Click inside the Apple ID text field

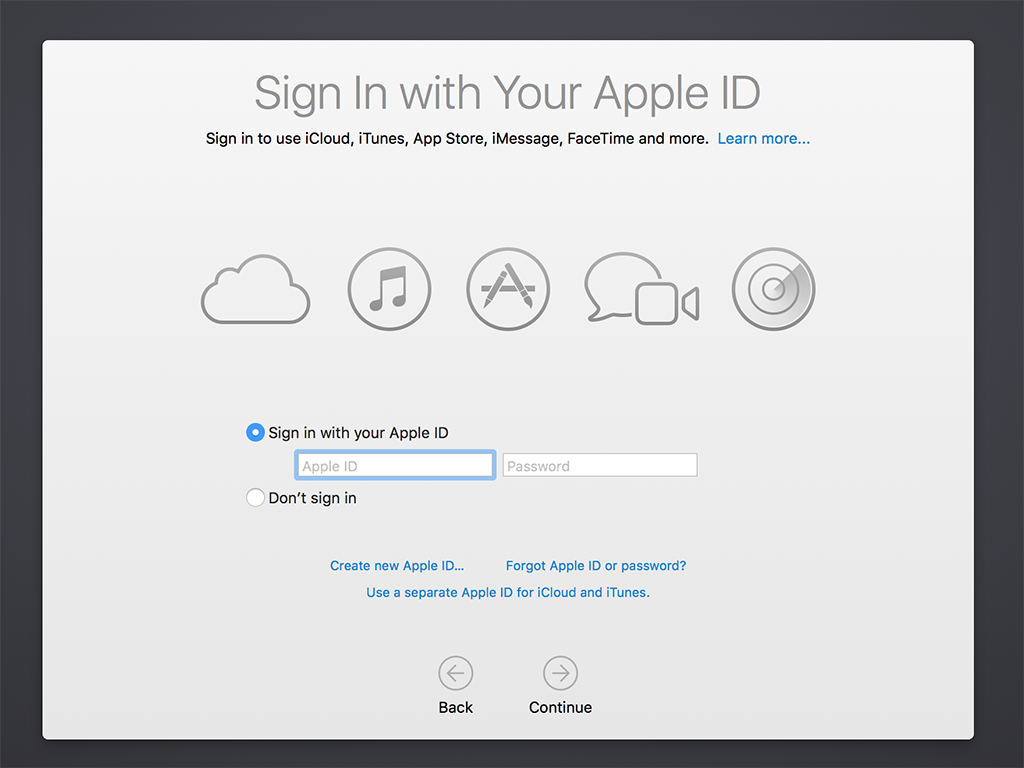point(394,464)
